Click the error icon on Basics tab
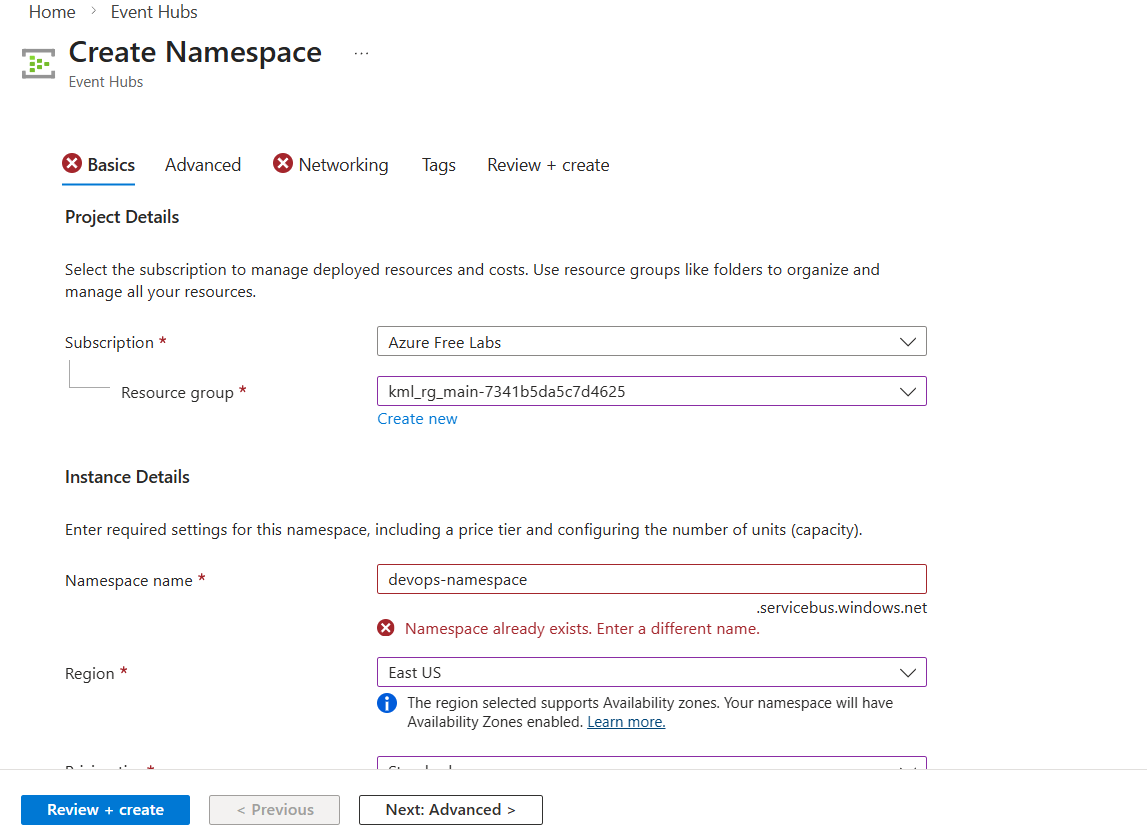 [x=72, y=164]
